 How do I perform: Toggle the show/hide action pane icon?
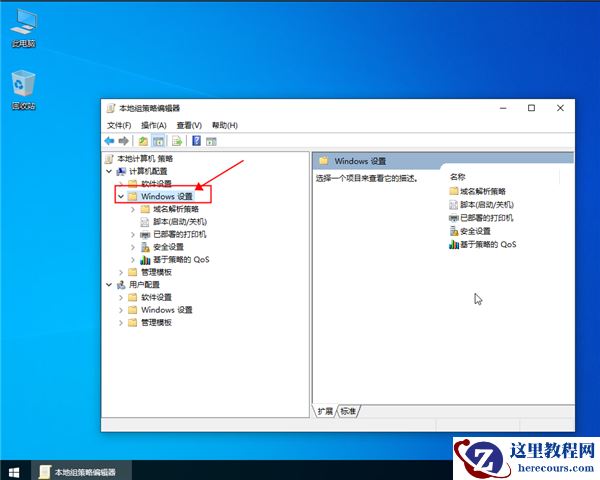(211, 141)
